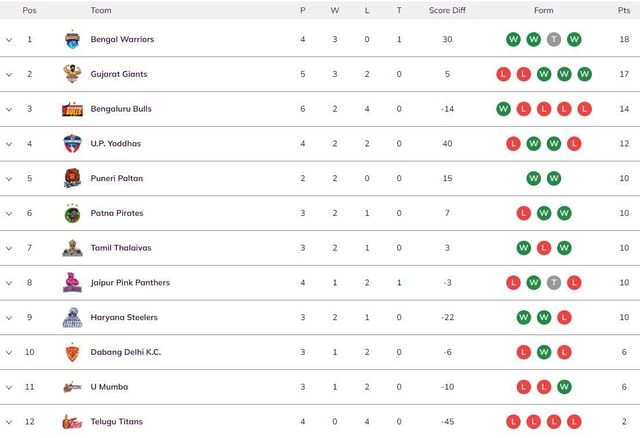Image resolution: width=640 pixels, height=438 pixels.
Task: Click the Bengal Warriors team logo
Action: coord(72,40)
